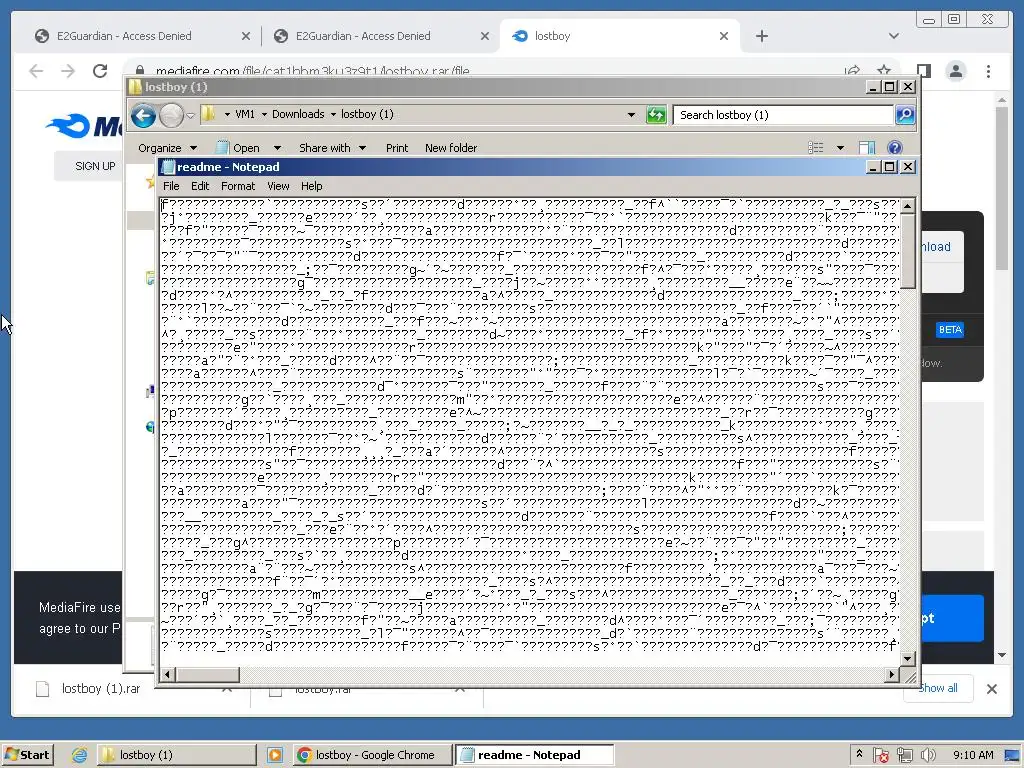Click Chrome back button
1024x768 pixels.
[x=36, y=71]
